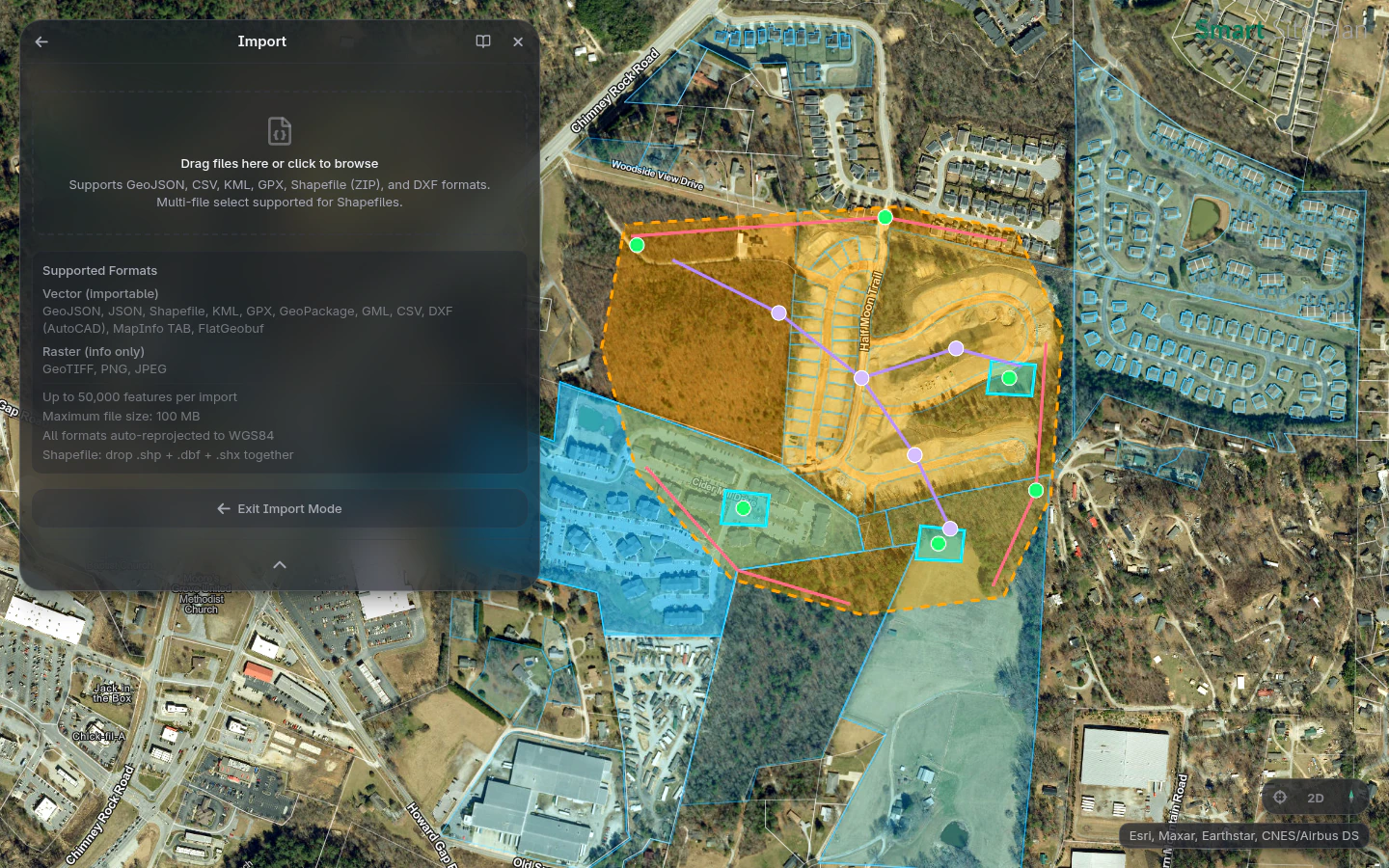
Task: Click the 'Methodist Church' map label
Action: coord(202,604)
